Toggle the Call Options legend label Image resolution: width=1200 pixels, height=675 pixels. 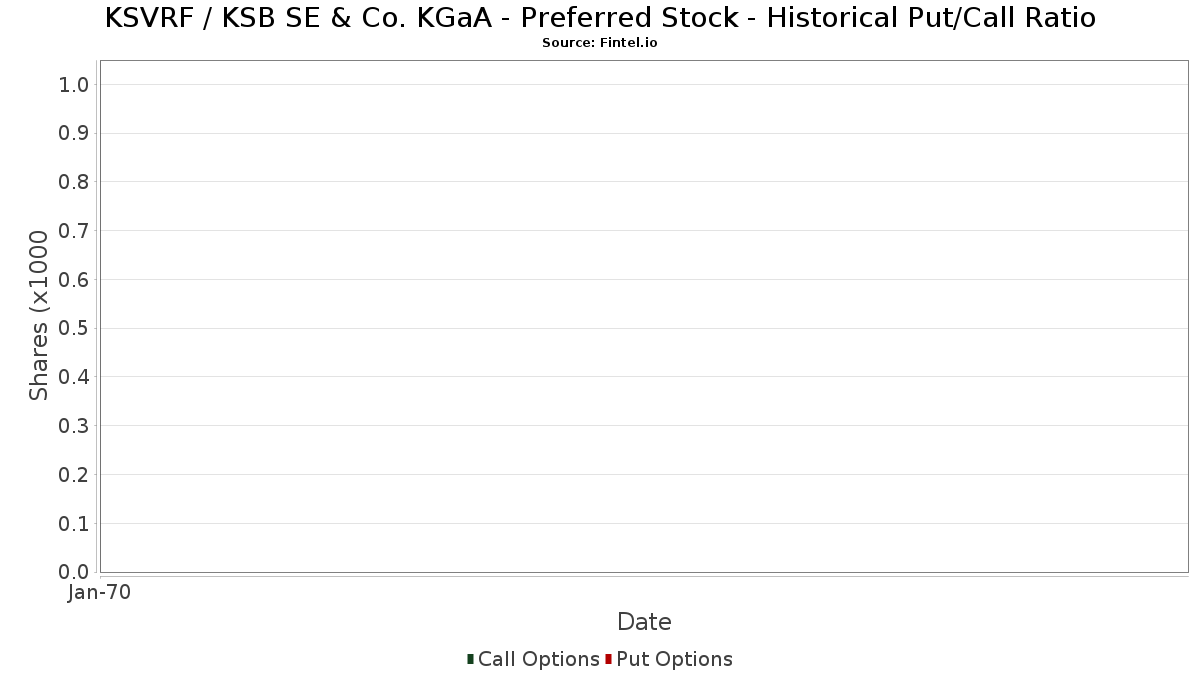[538, 659]
